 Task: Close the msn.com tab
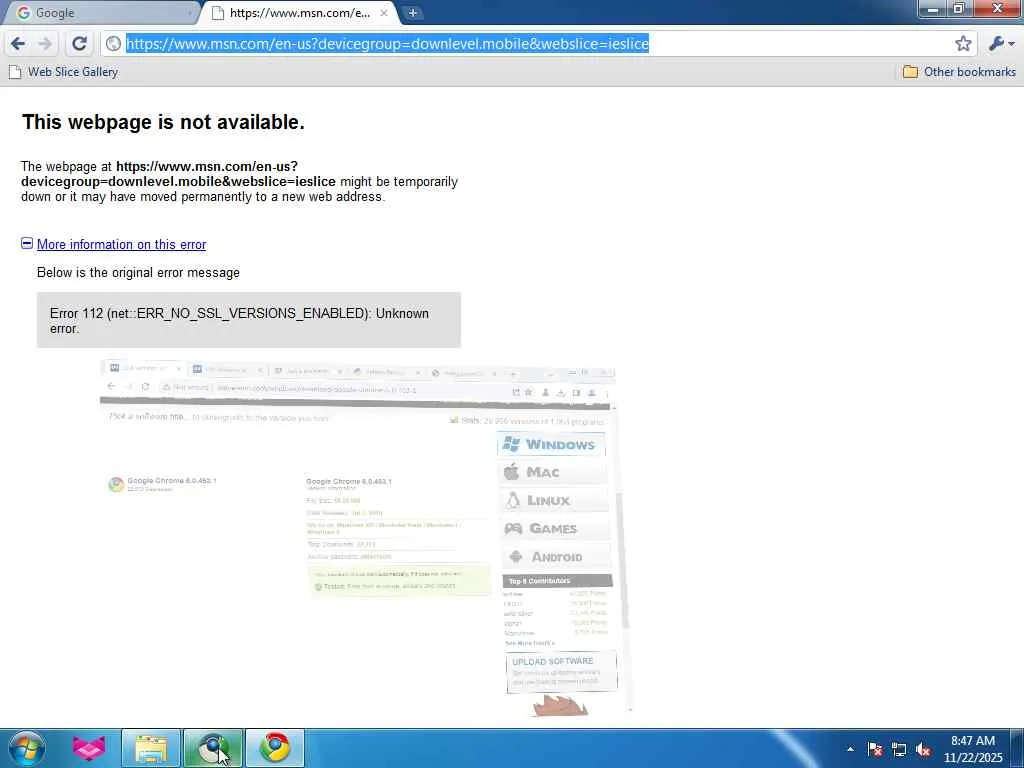coord(384,12)
